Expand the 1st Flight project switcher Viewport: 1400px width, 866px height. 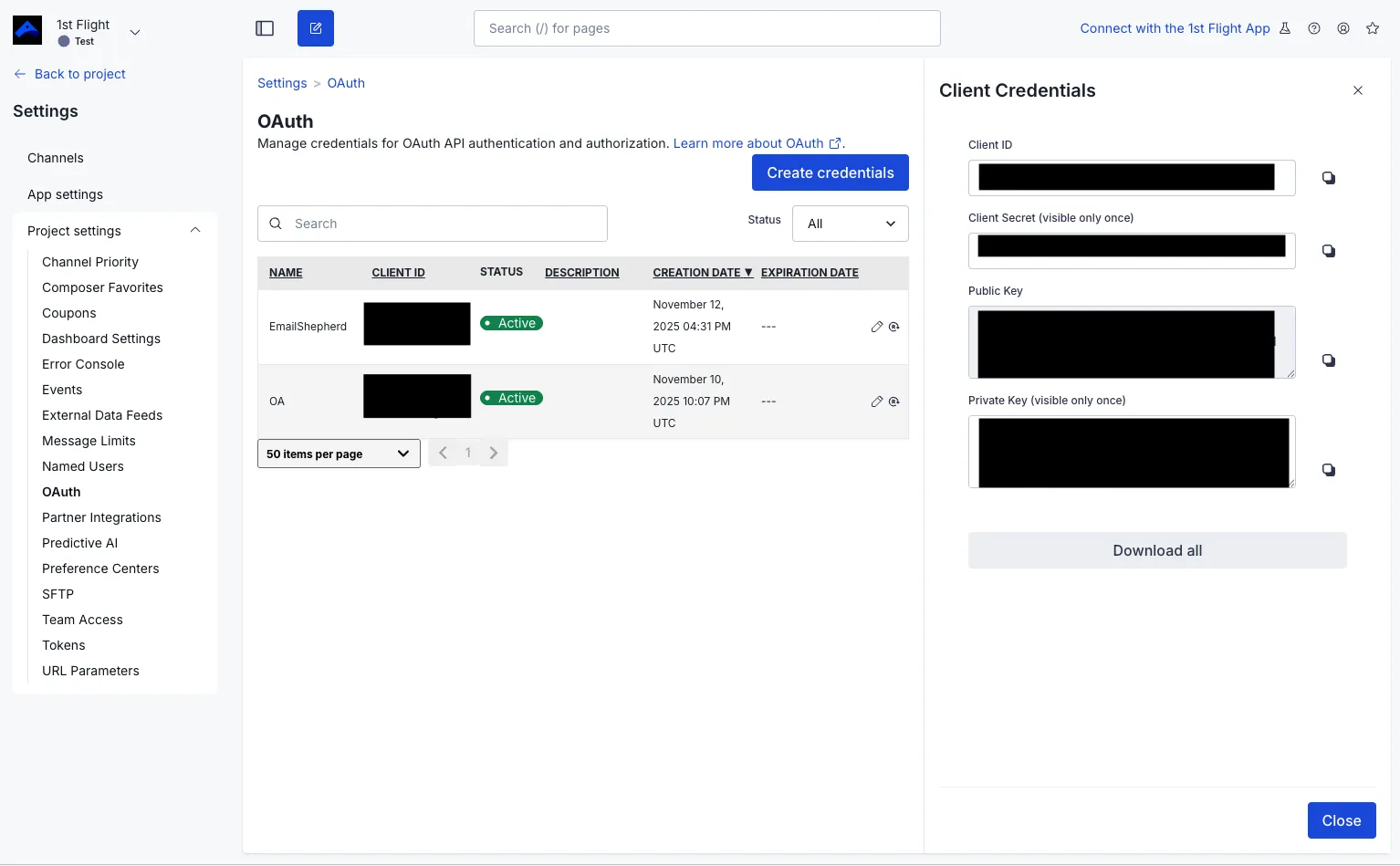point(135,32)
